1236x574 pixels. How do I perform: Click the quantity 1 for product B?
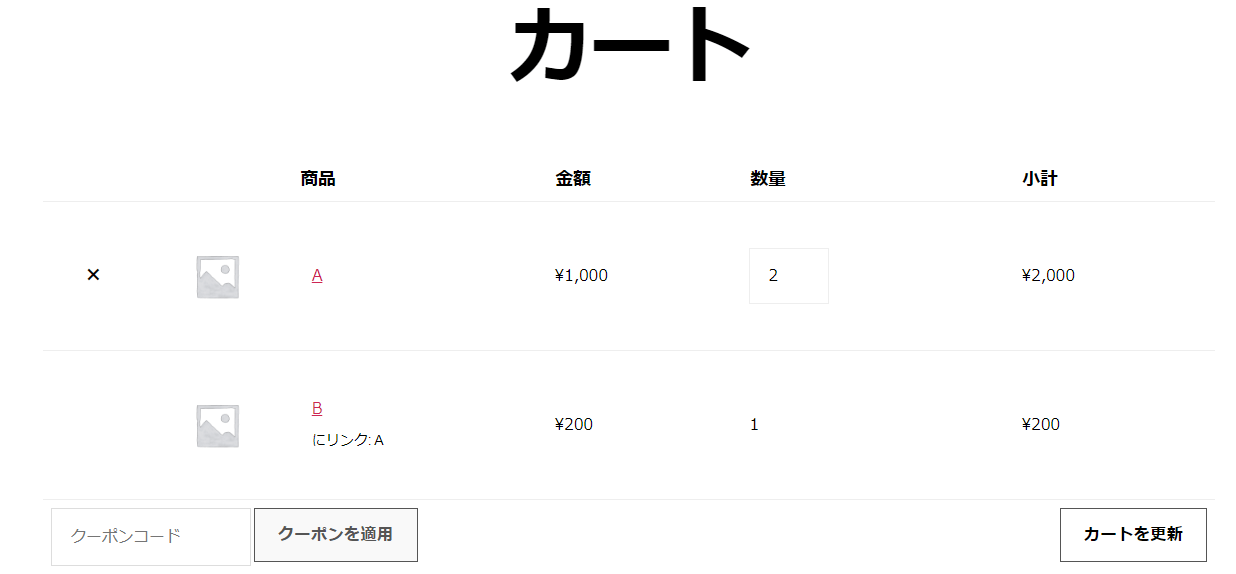pyautogui.click(x=754, y=424)
